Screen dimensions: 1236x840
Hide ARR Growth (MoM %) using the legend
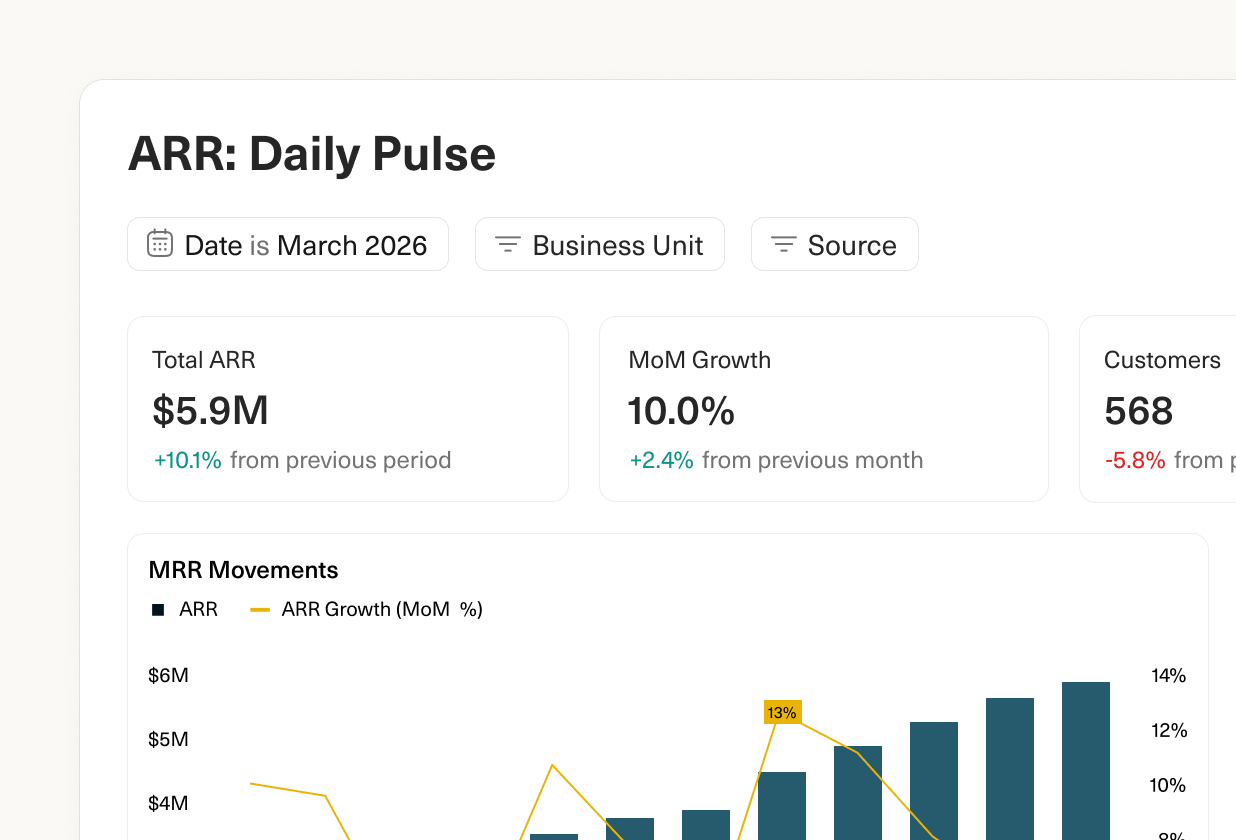tap(382, 609)
